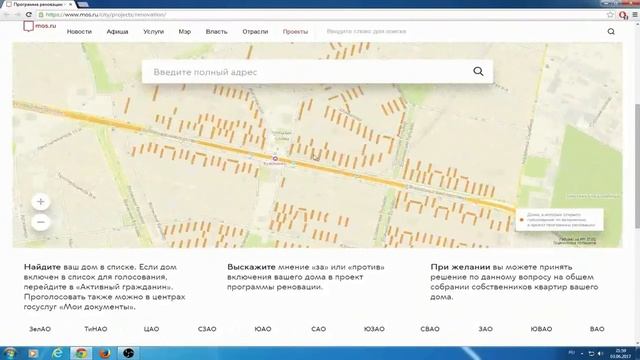The image size is (640, 360).
Task: Open the Chrome menu hamburger icon
Action: [635, 15]
